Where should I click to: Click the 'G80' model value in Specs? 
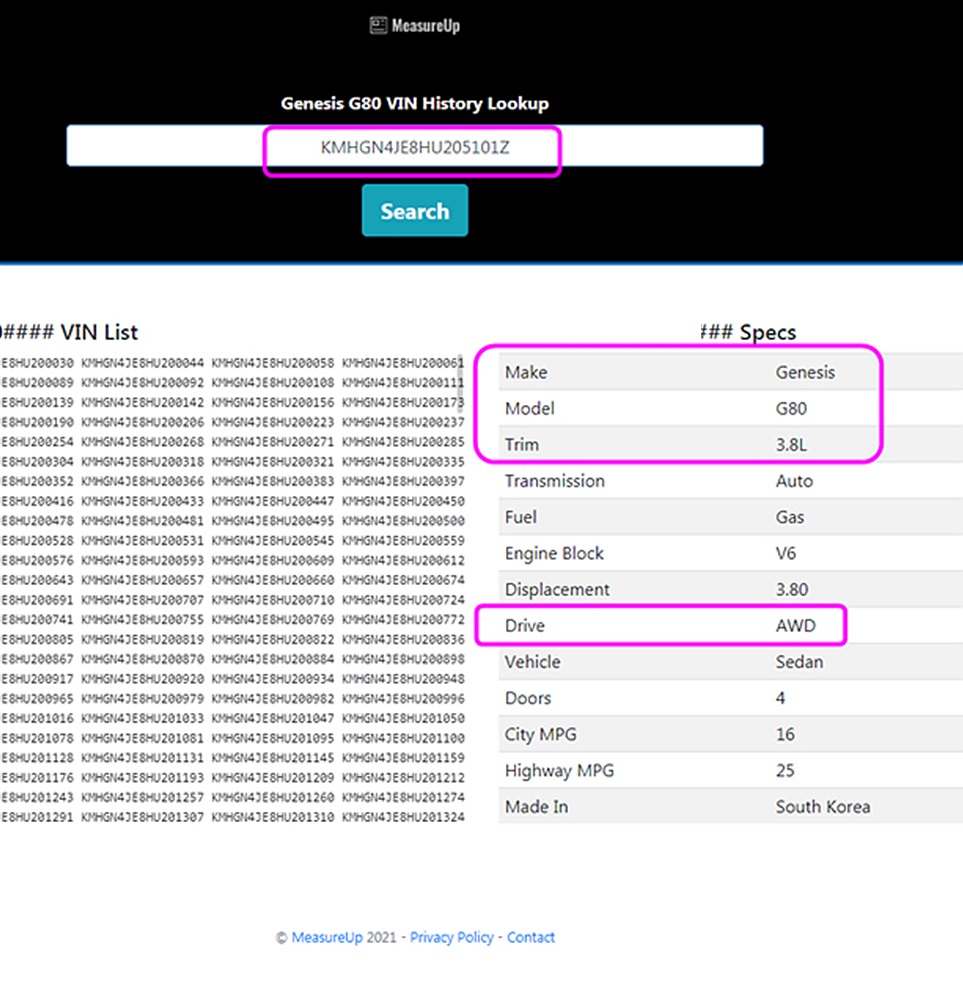point(791,408)
